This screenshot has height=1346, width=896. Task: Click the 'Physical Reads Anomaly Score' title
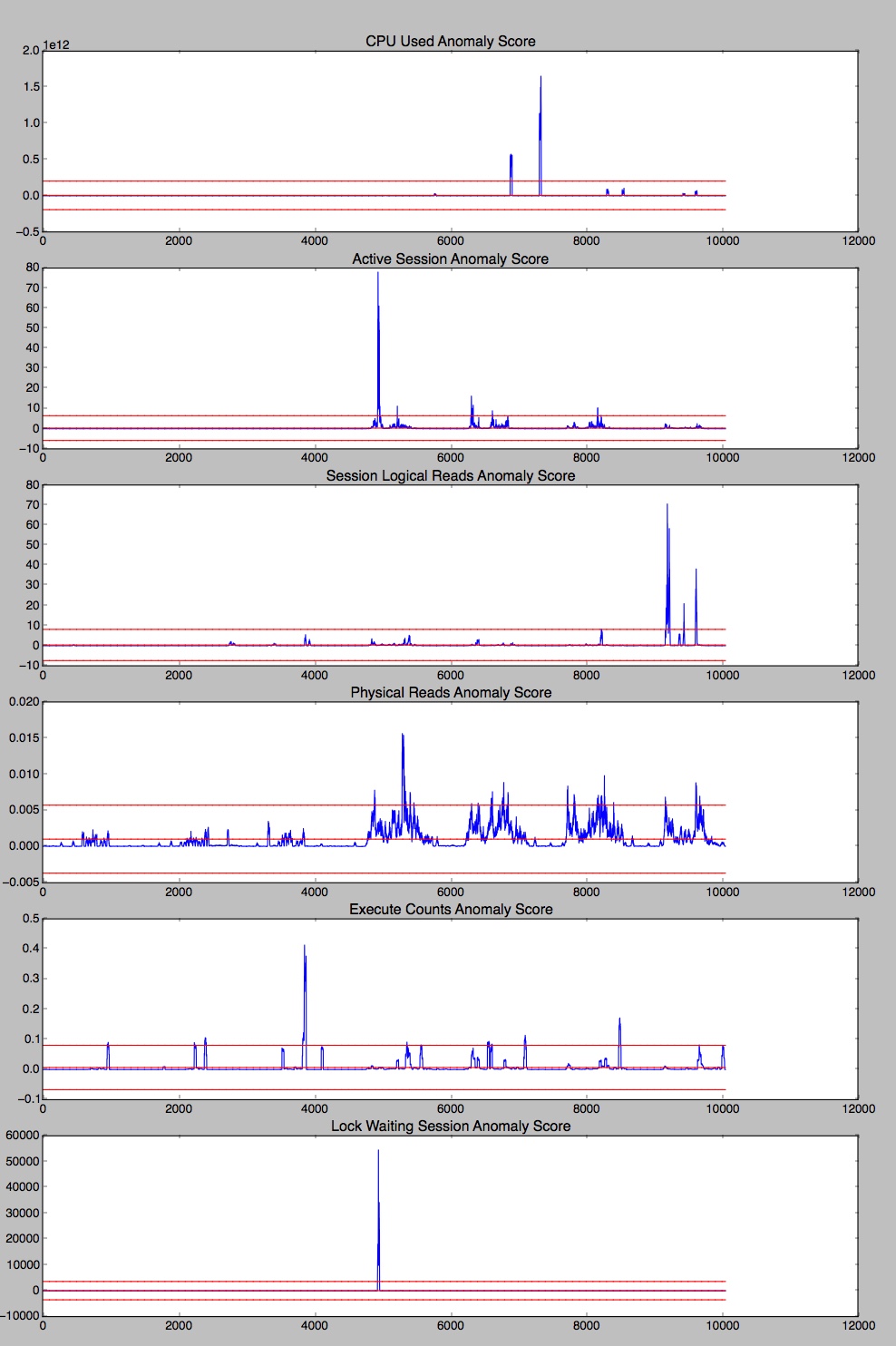pos(450,693)
